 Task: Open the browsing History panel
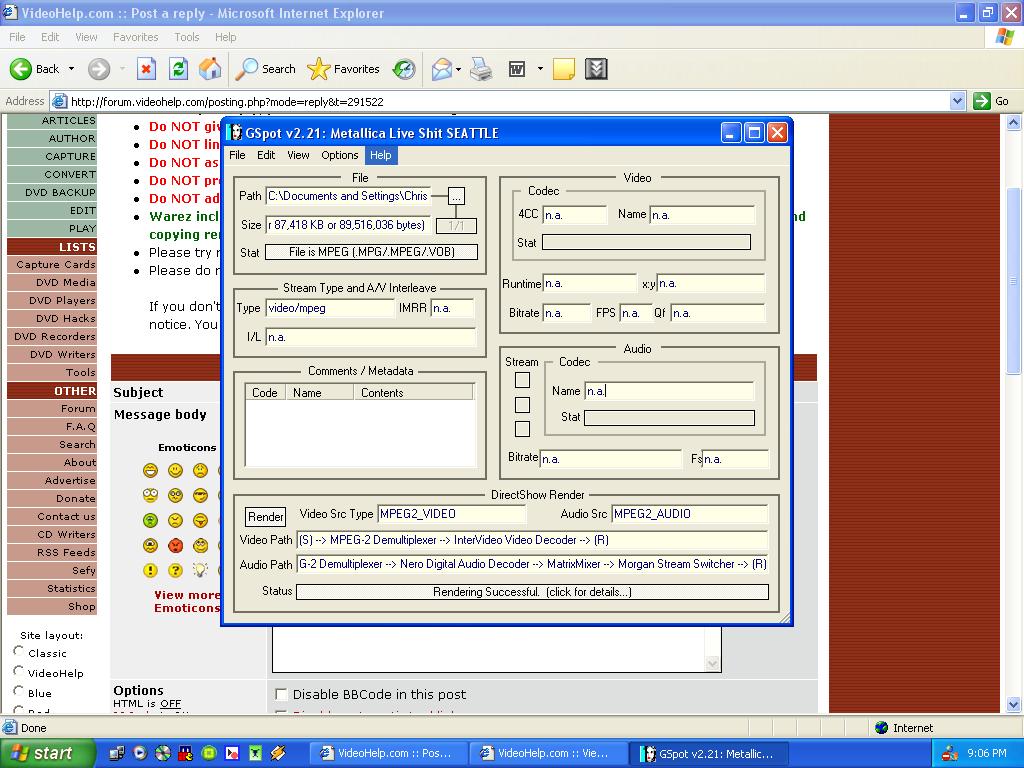pyautogui.click(x=404, y=69)
